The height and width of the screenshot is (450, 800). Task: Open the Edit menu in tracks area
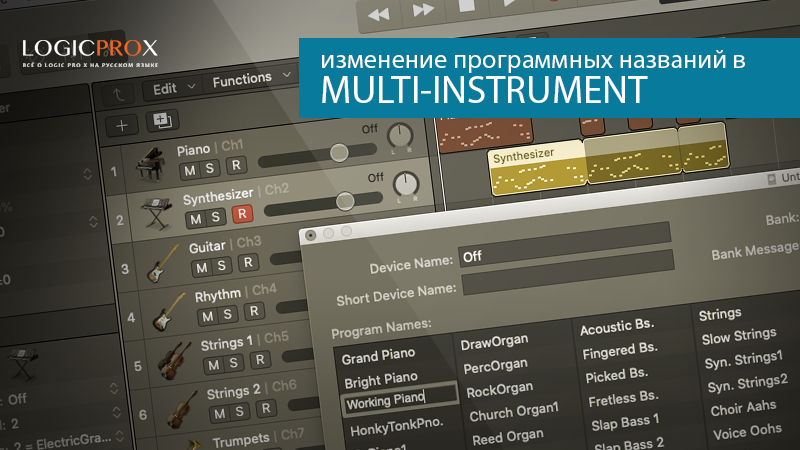point(173,88)
